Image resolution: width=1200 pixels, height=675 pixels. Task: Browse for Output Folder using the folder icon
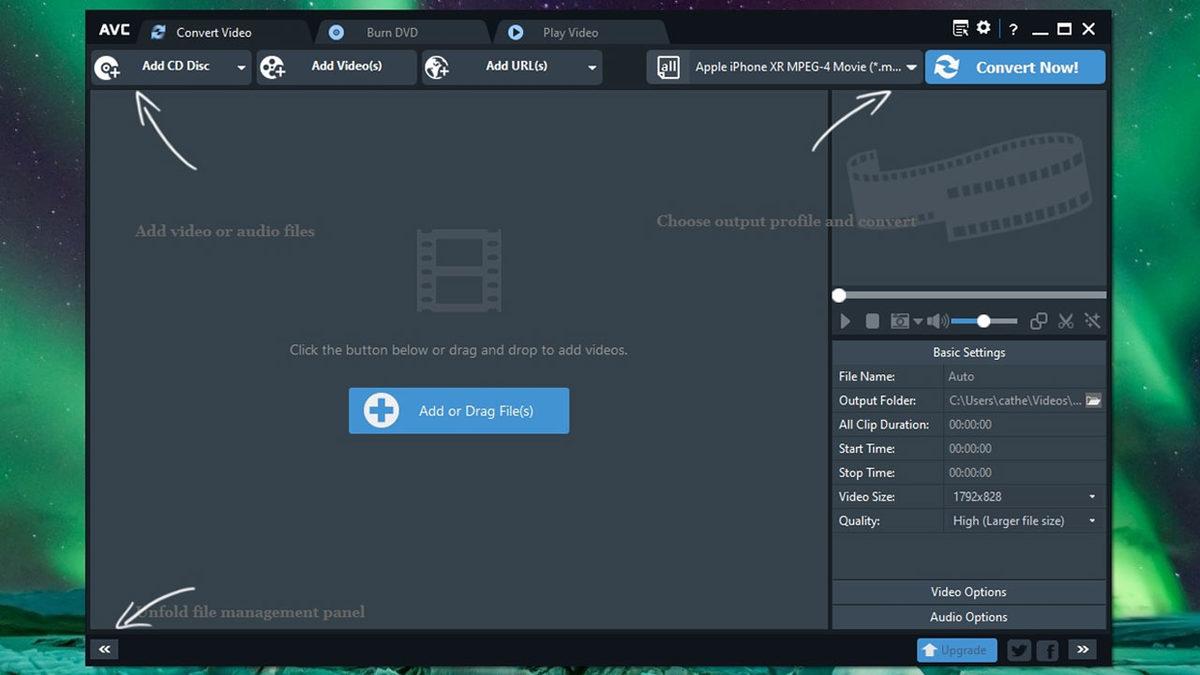click(1092, 400)
